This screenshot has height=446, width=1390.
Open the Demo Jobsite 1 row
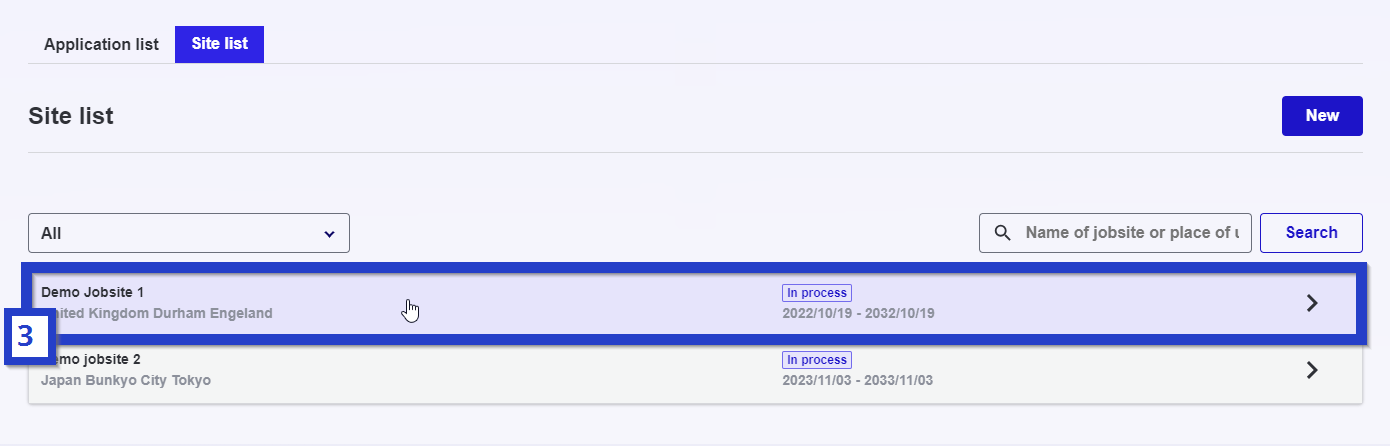click(x=695, y=303)
